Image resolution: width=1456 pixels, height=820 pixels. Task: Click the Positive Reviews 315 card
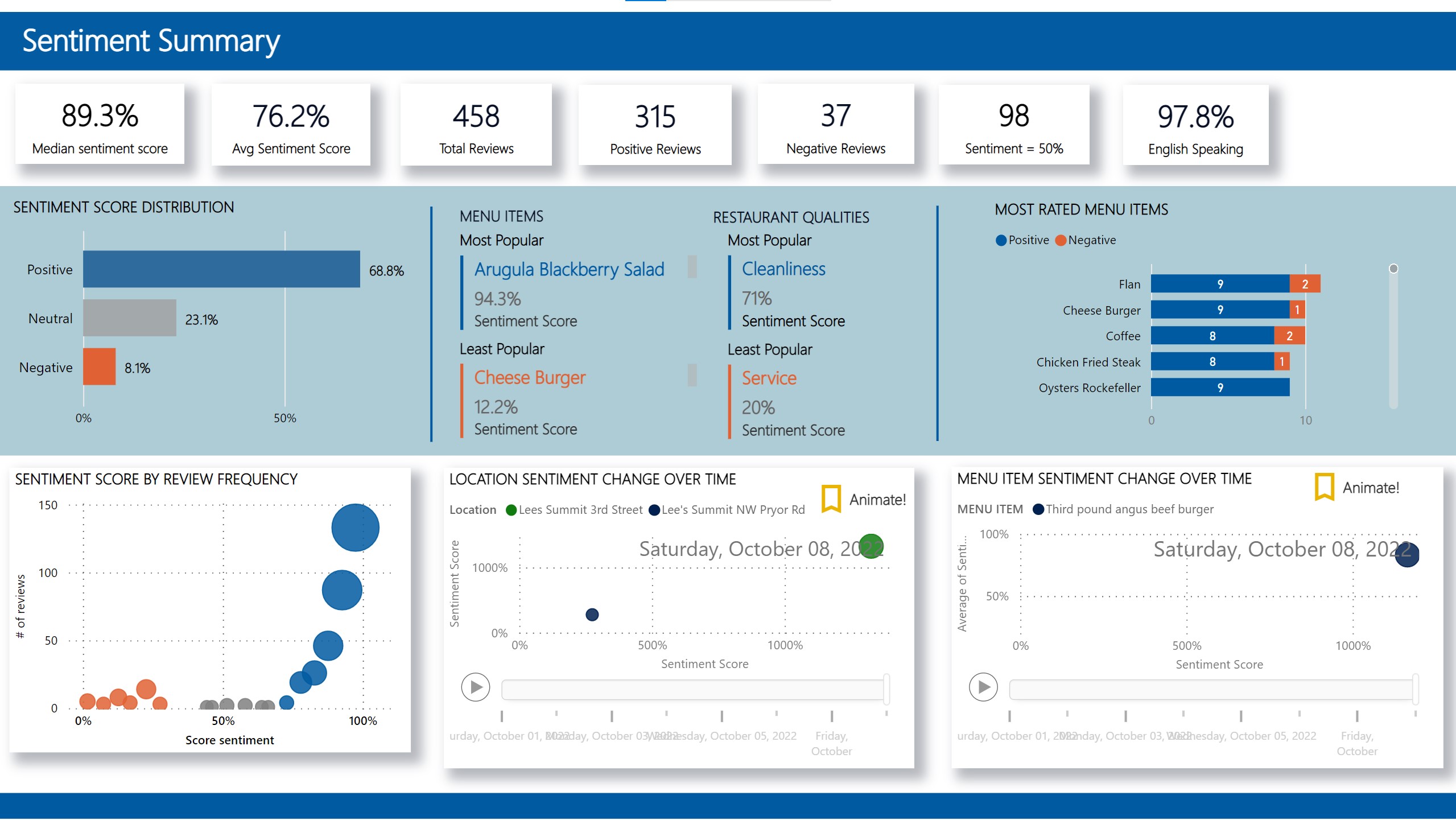(x=655, y=125)
